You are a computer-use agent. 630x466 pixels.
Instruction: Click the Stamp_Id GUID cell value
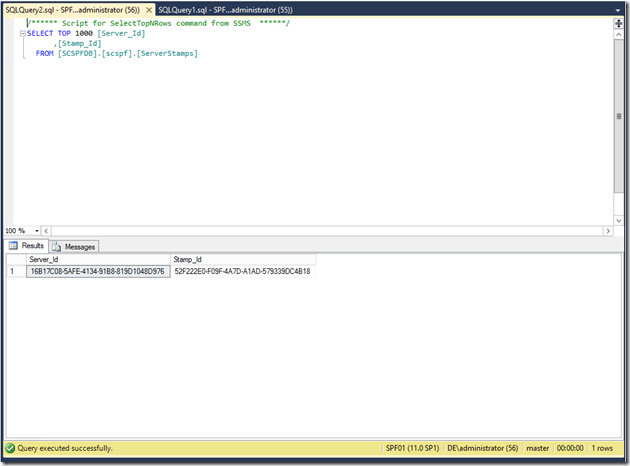pyautogui.click(x=242, y=271)
